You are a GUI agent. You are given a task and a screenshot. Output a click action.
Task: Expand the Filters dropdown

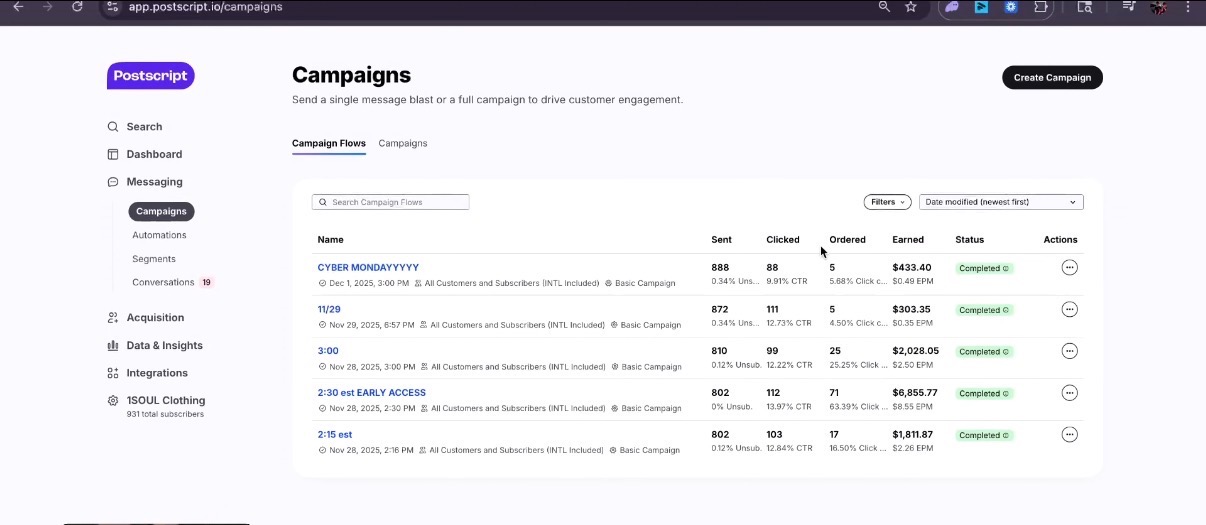pos(887,202)
